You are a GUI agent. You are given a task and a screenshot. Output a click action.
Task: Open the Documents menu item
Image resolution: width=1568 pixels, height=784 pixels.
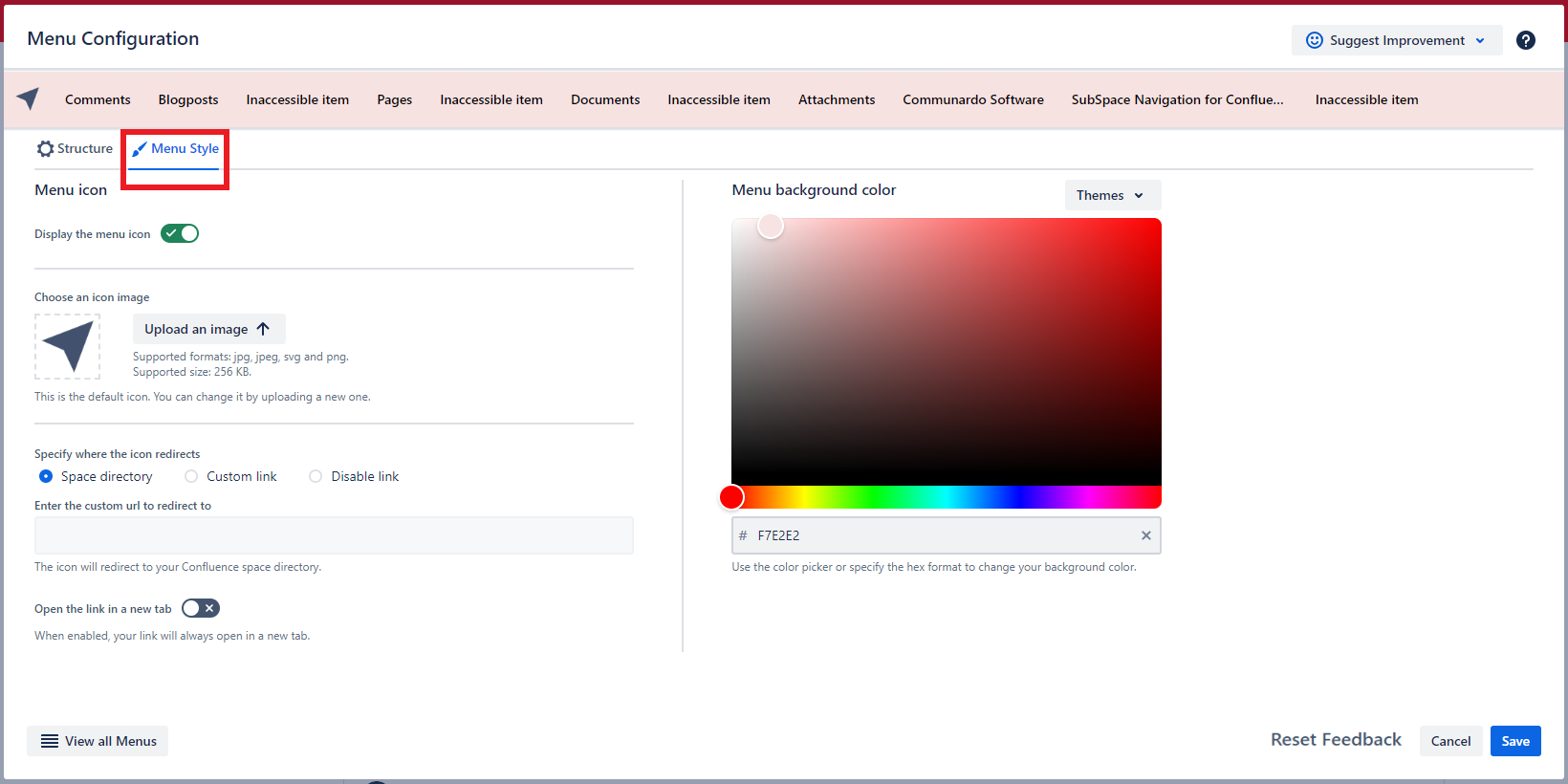coord(605,99)
